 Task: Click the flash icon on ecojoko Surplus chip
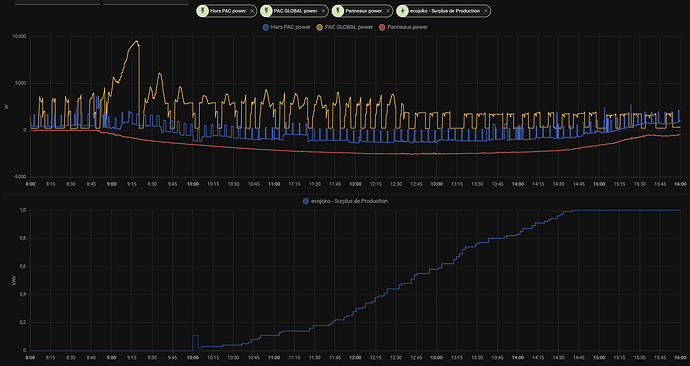pos(402,11)
